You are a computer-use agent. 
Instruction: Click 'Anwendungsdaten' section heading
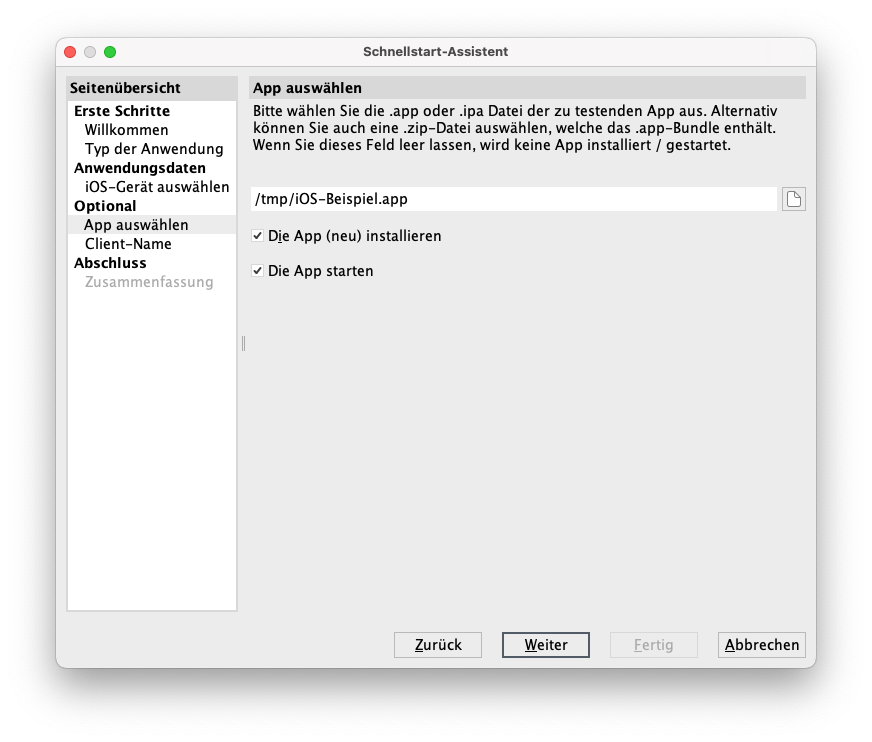[x=140, y=168]
